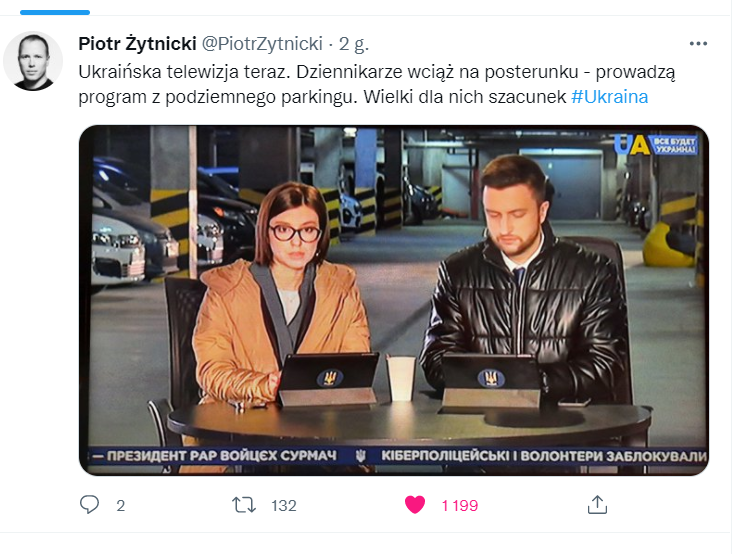The width and height of the screenshot is (743, 554).
Task: Click the 1 199 likes count
Action: point(460,506)
